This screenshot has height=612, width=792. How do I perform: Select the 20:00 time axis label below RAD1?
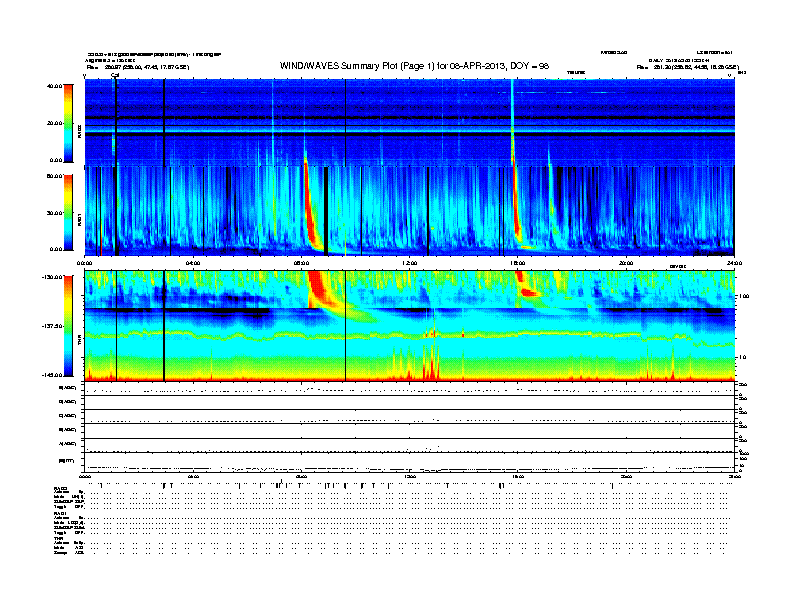[x=626, y=263]
